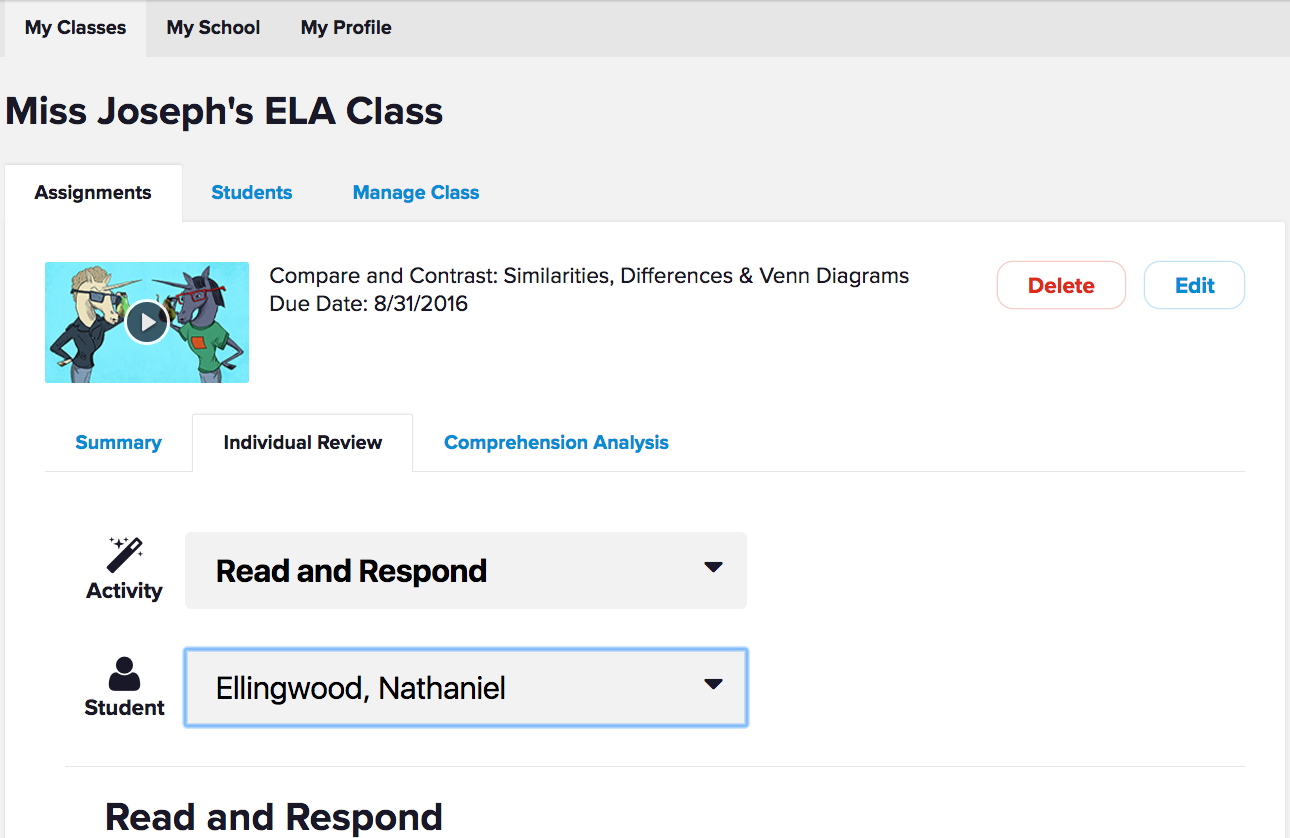
Task: Click the Compare and Contrast assignment title
Action: tap(589, 276)
